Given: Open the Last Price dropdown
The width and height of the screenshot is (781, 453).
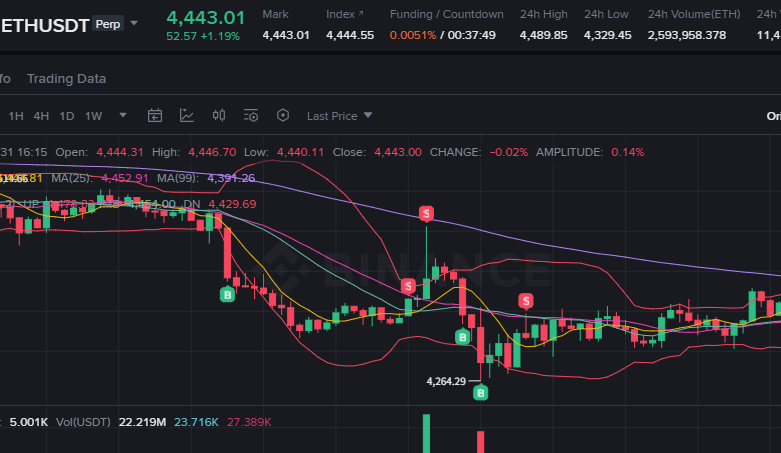Looking at the screenshot, I should point(339,116).
